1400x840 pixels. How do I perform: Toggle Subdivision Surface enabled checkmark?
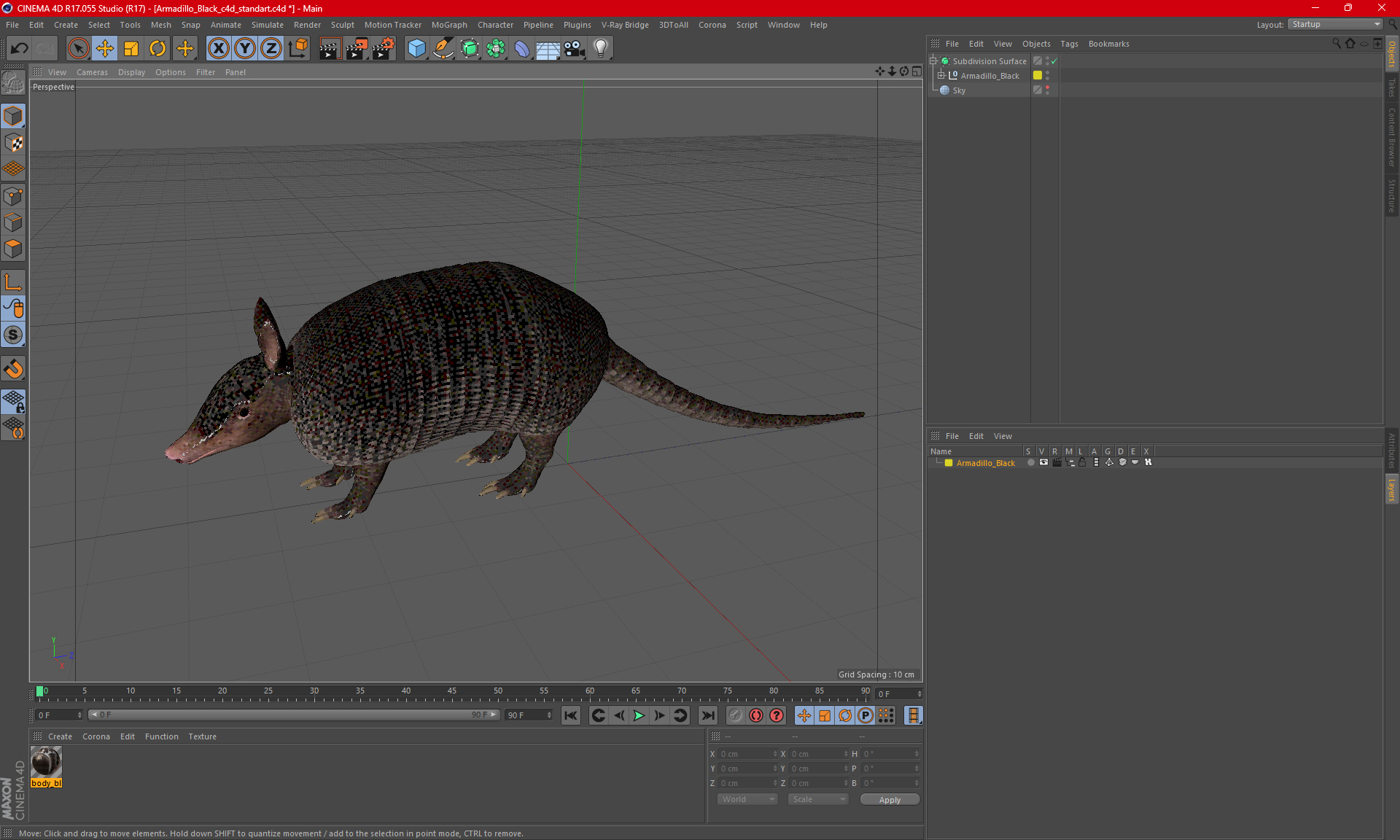click(x=1054, y=61)
